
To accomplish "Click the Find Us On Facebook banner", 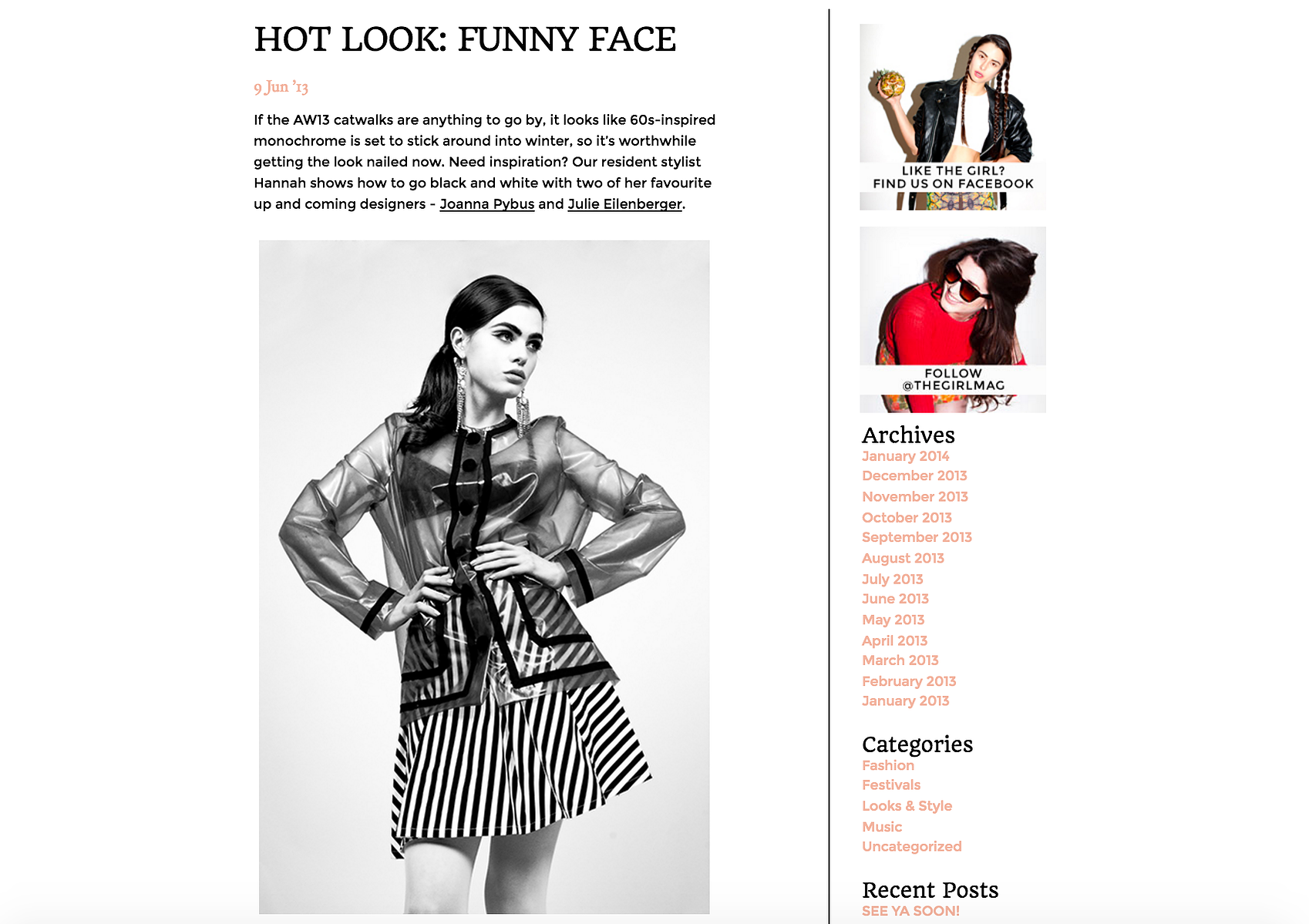I will (x=952, y=117).
